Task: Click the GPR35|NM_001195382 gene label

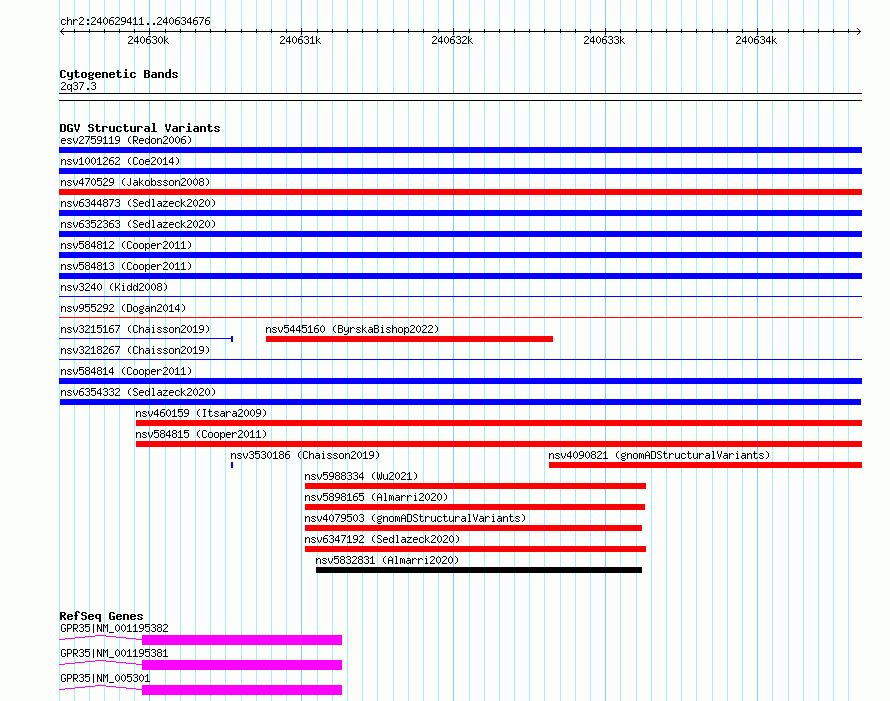Action: (x=114, y=628)
